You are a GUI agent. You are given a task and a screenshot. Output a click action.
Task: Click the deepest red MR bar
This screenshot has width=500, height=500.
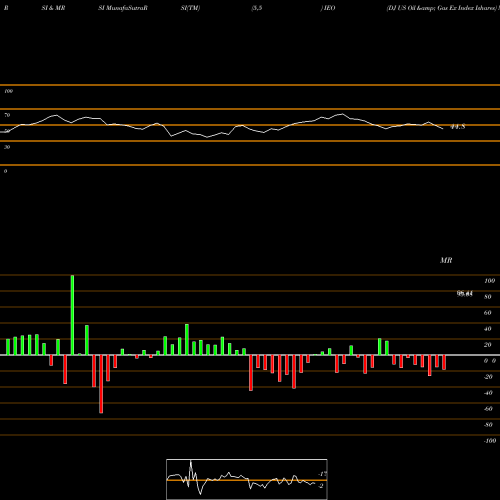pos(101,384)
